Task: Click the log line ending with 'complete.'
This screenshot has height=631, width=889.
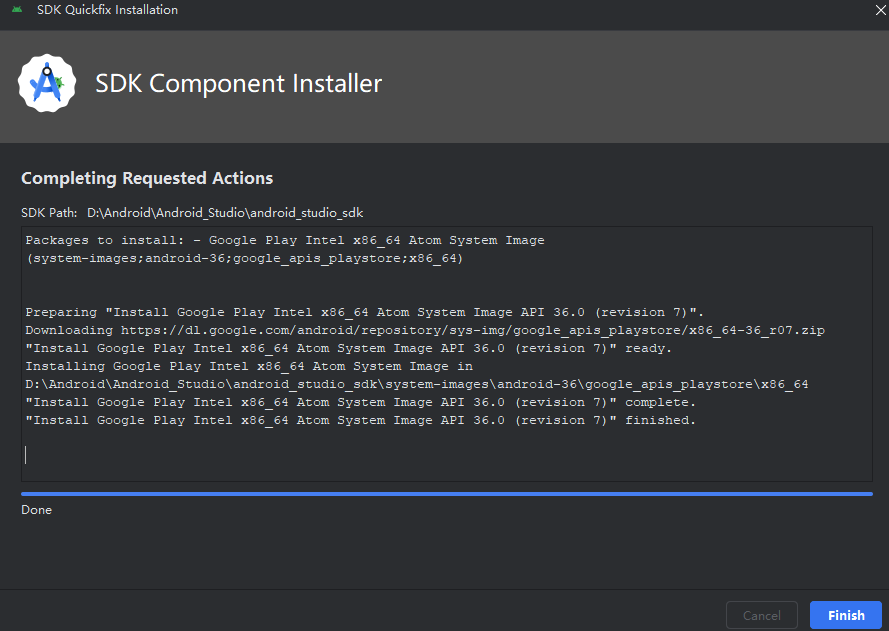Action: pos(361,402)
